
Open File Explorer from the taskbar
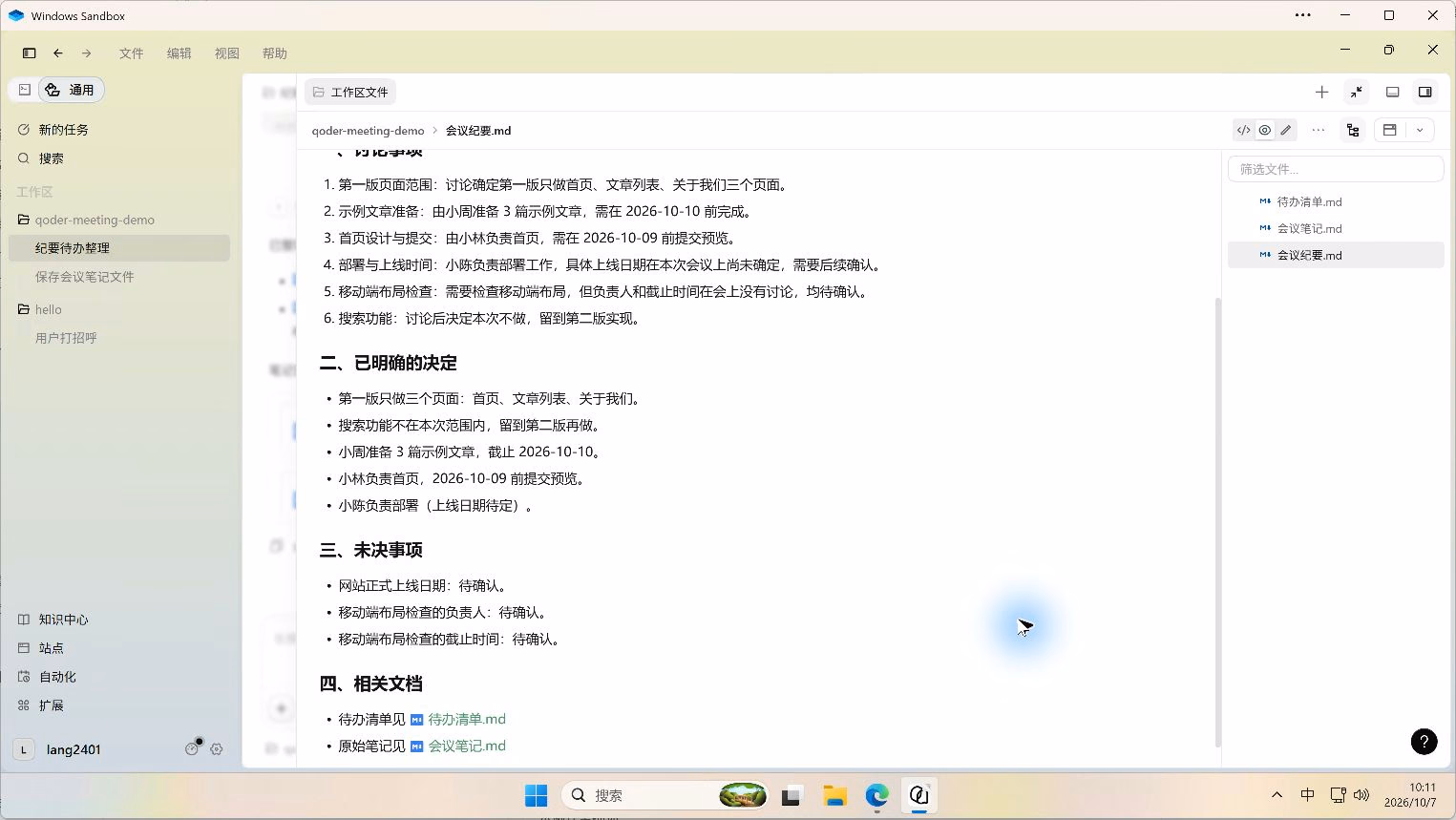834,795
